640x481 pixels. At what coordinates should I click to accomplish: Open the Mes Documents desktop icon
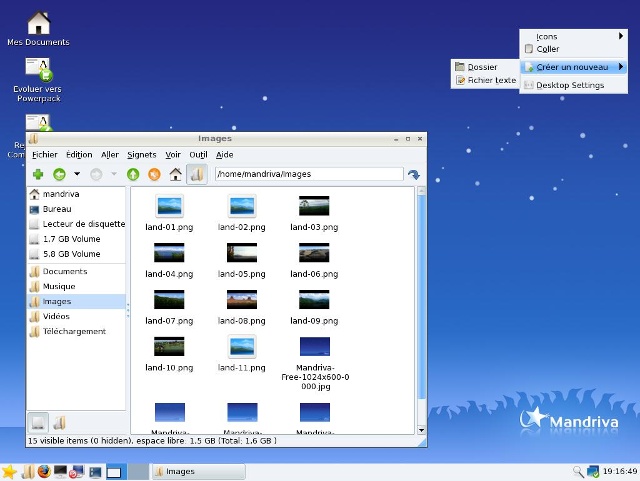point(38,22)
